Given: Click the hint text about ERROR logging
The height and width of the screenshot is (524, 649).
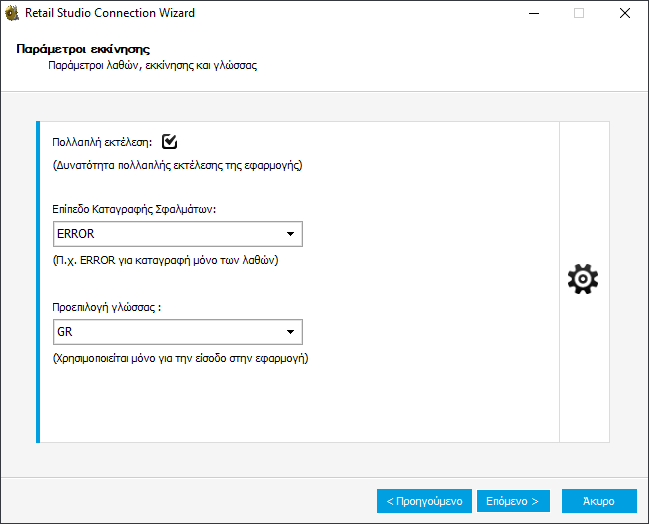Looking at the screenshot, I should pyautogui.click(x=165, y=260).
